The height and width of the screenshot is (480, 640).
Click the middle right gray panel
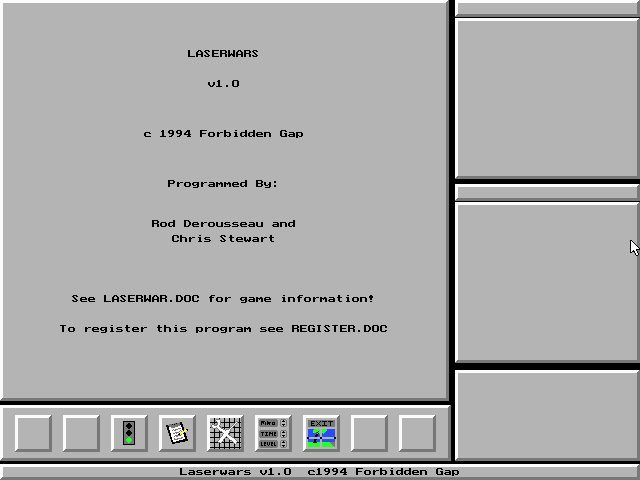click(547, 281)
